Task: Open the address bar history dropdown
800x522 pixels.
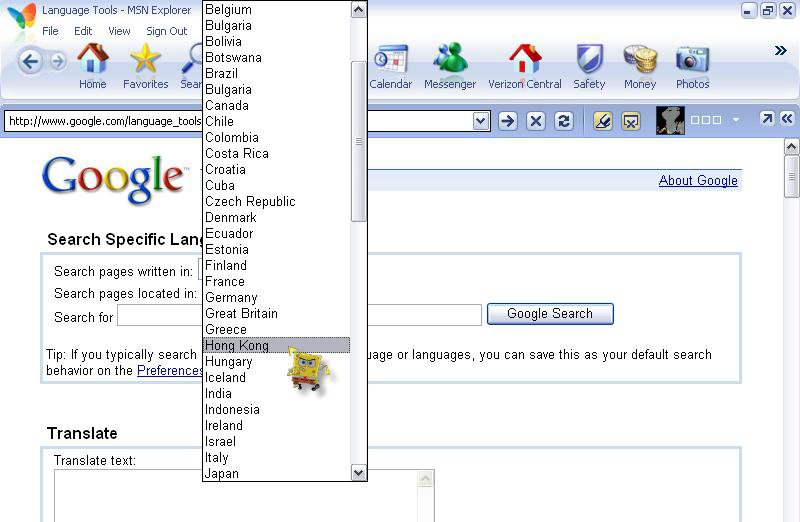Action: coord(481,121)
